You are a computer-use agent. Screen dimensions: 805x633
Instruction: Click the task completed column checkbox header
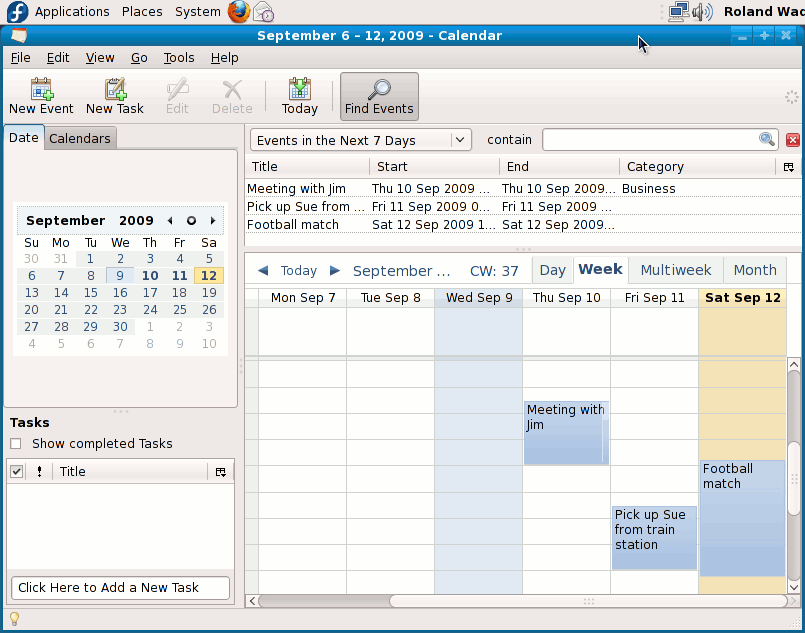(17, 471)
